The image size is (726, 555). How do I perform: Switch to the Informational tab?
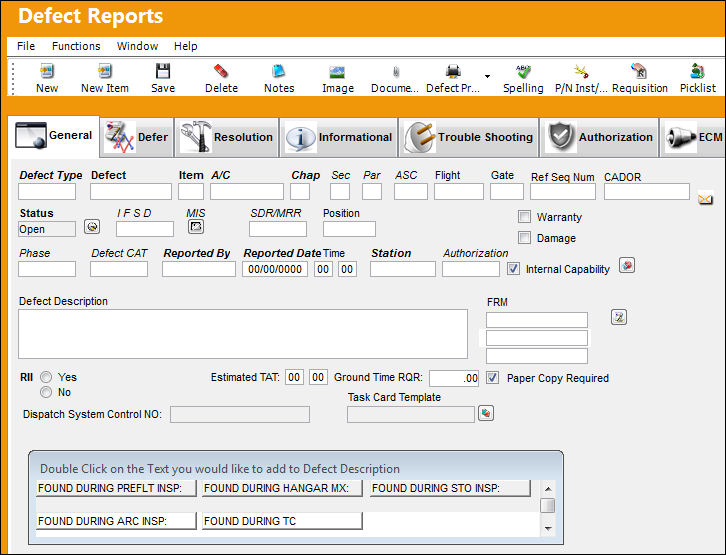click(x=339, y=137)
